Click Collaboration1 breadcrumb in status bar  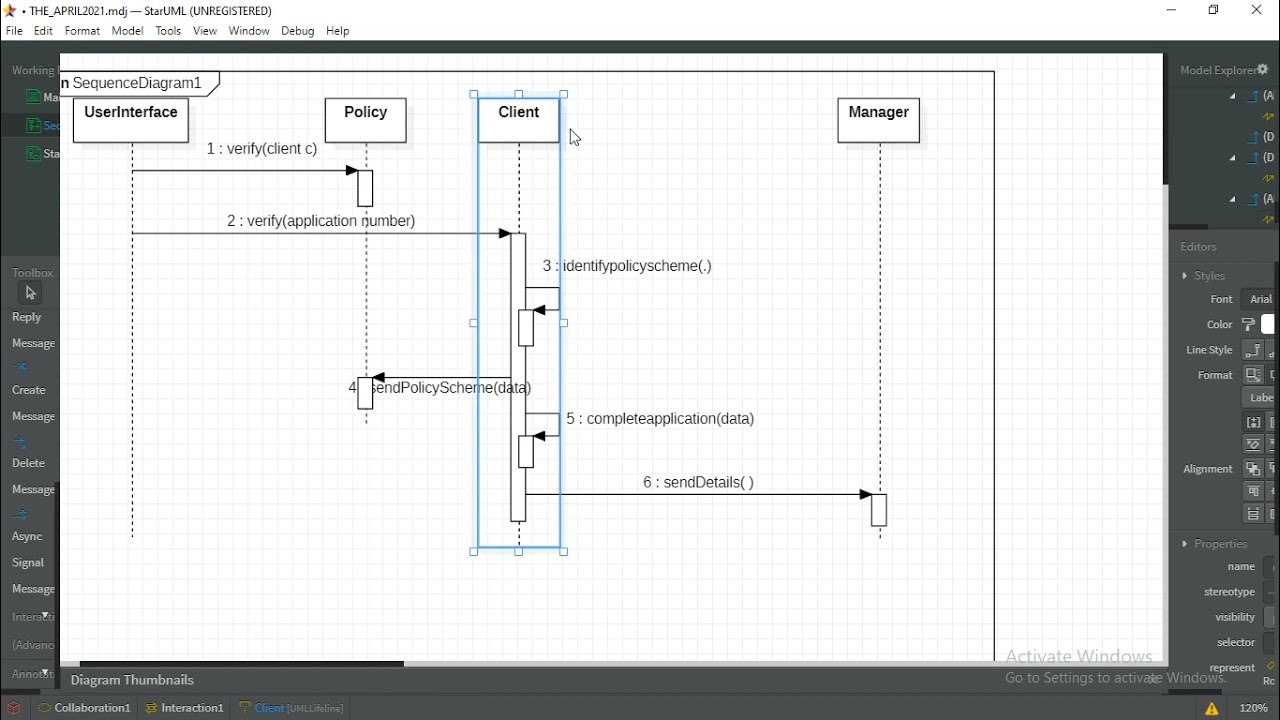click(x=84, y=709)
